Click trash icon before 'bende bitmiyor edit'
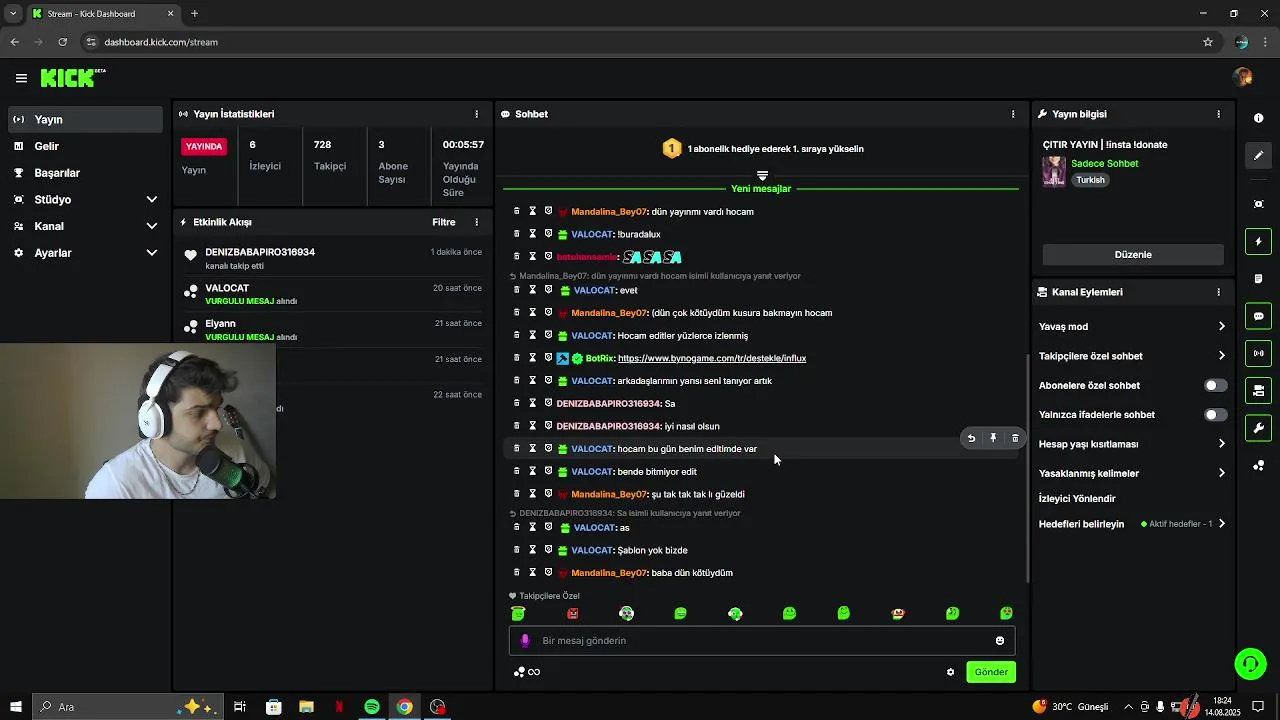 (x=517, y=471)
